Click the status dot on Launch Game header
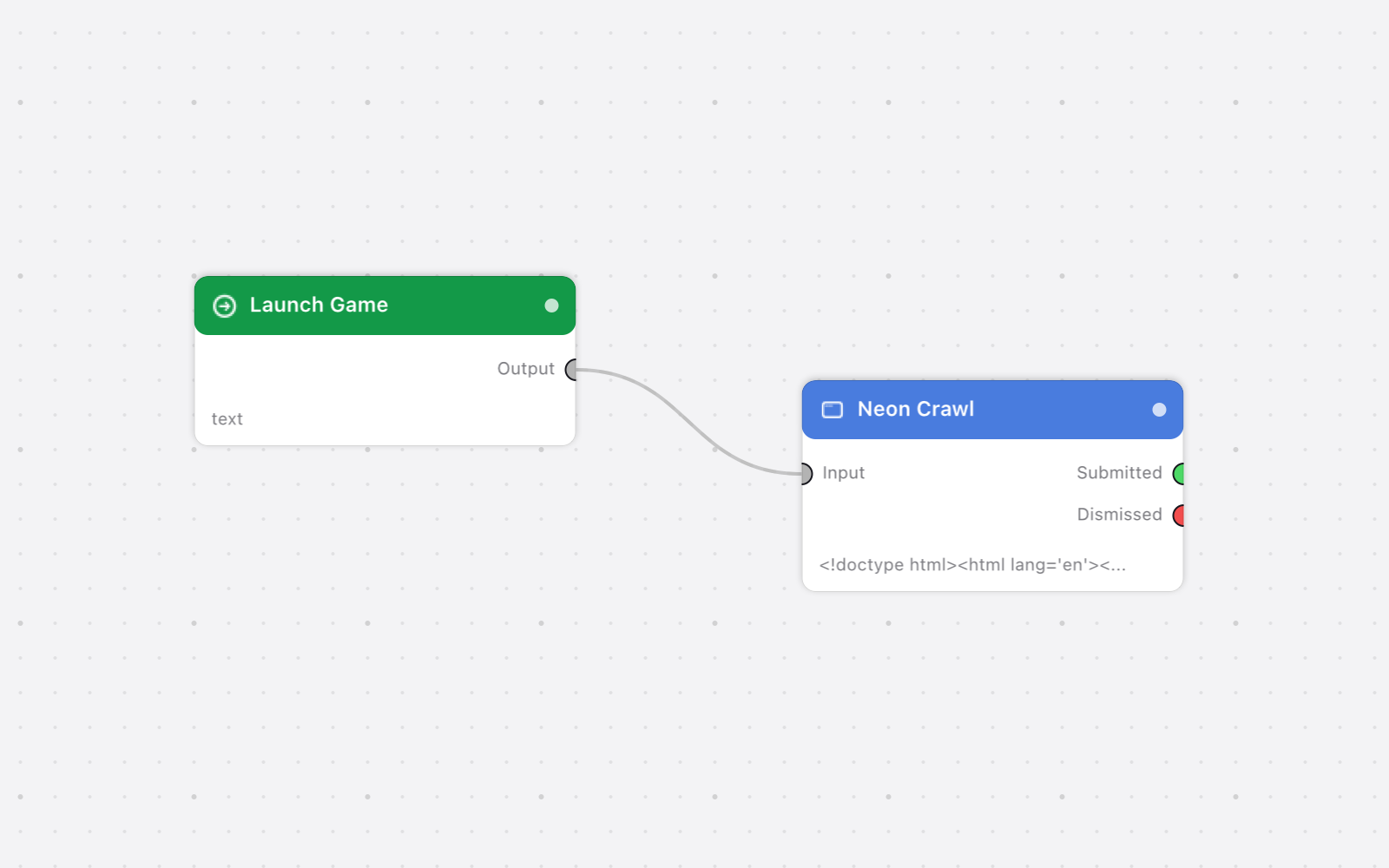 551,306
